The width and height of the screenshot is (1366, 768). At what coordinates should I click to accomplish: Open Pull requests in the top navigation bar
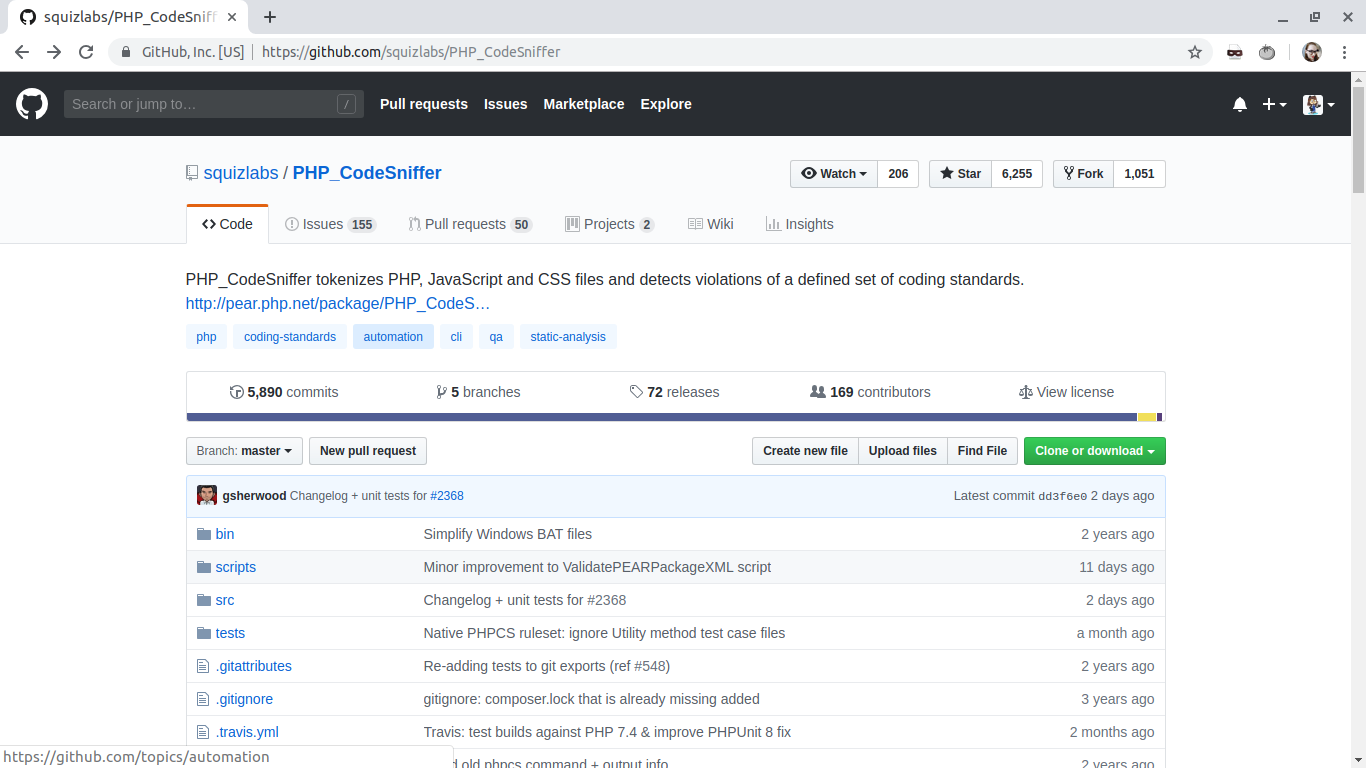pos(424,104)
